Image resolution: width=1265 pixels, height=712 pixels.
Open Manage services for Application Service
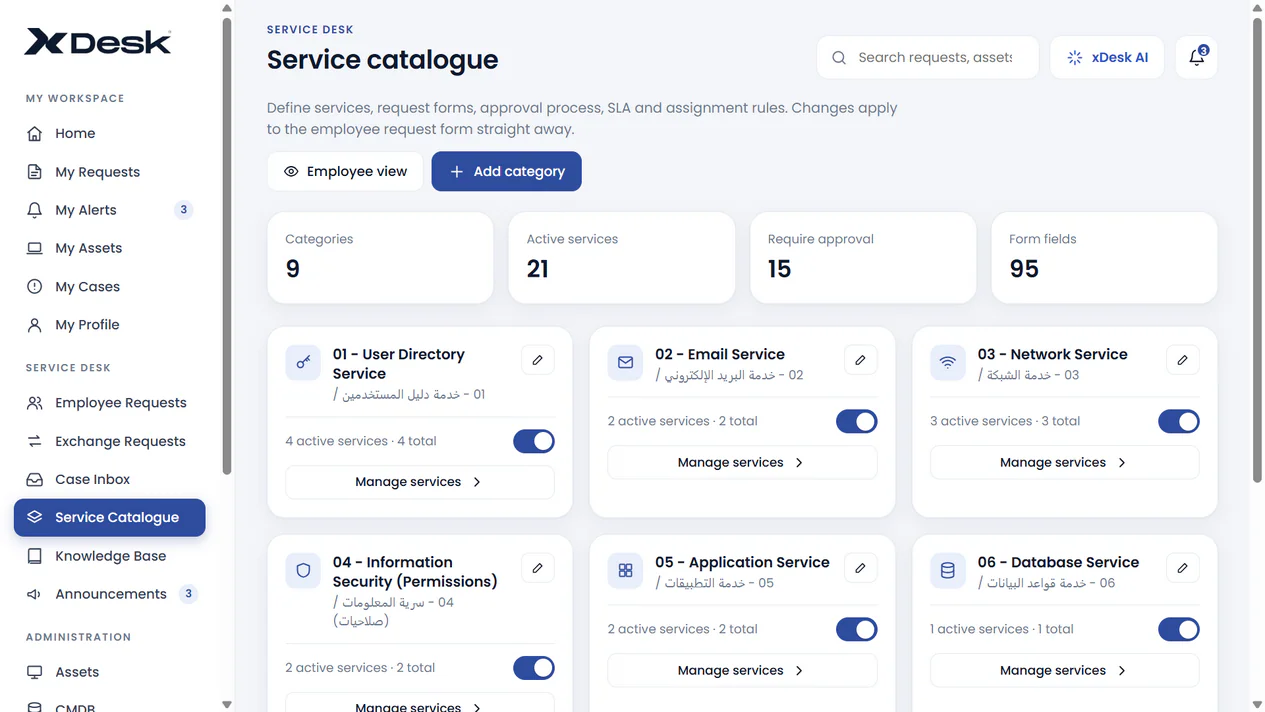742,671
